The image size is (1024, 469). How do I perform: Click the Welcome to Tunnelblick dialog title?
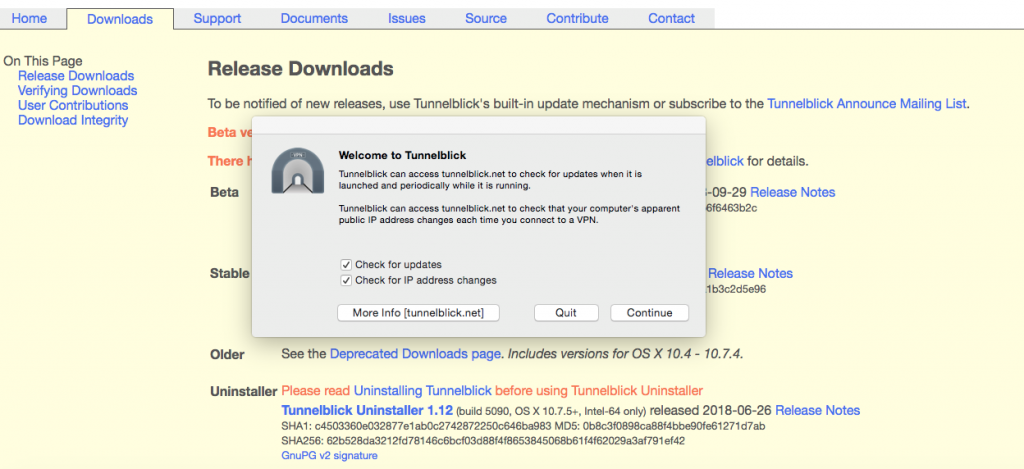[402, 155]
